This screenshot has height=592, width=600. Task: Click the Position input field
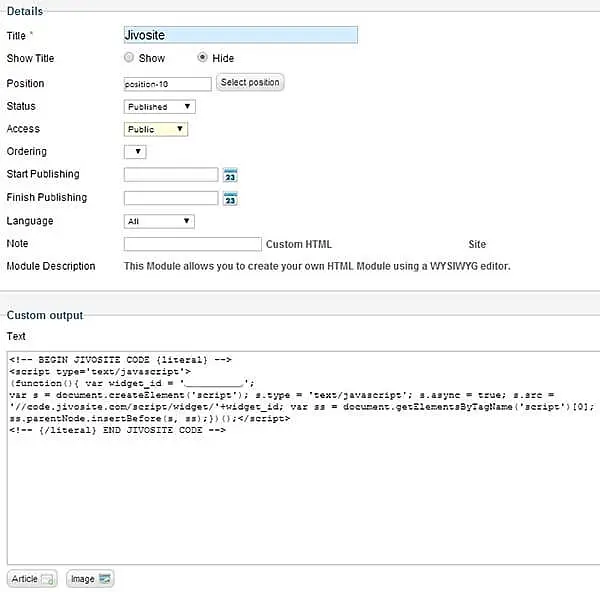(167, 84)
